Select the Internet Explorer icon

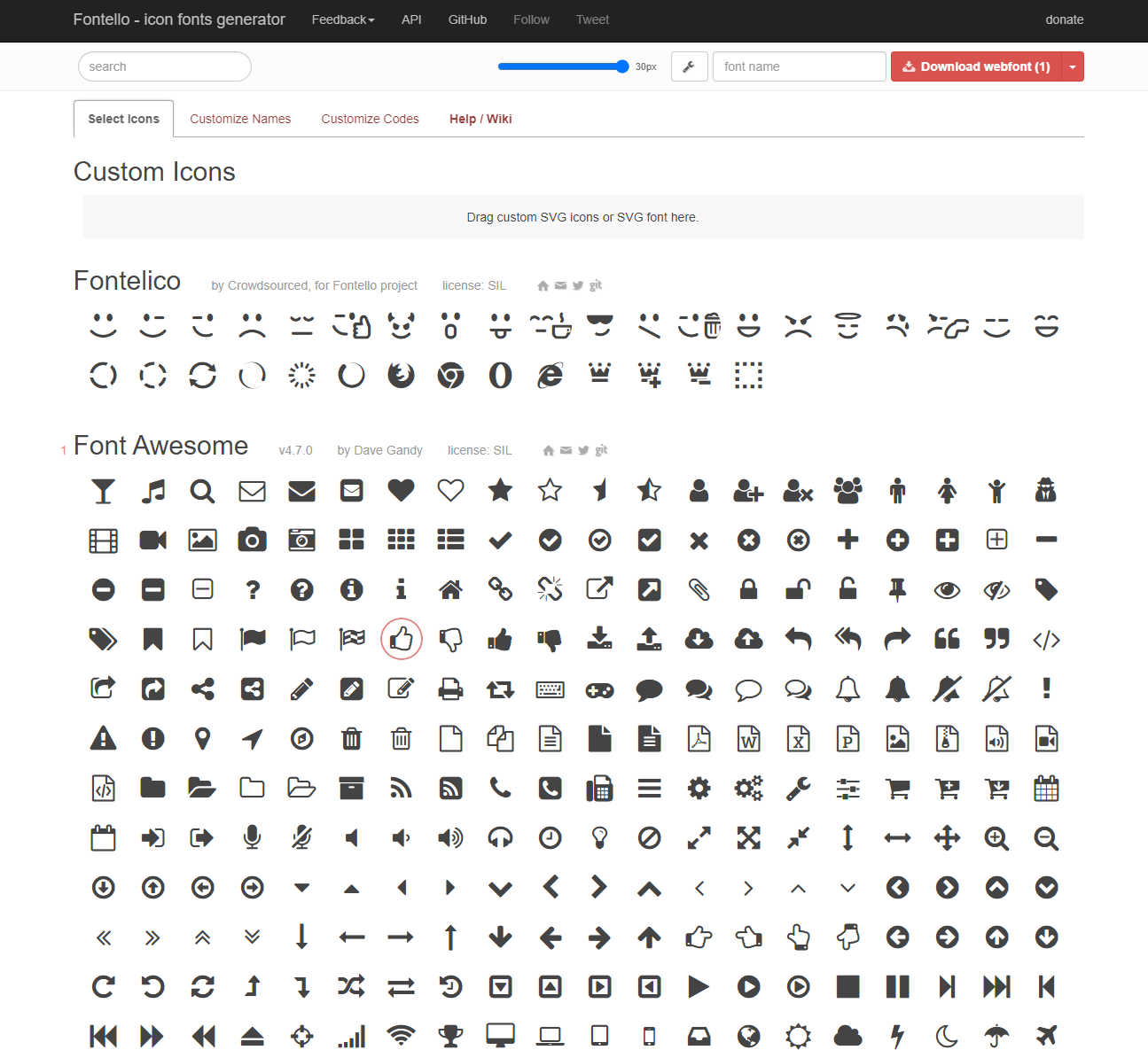(x=551, y=375)
